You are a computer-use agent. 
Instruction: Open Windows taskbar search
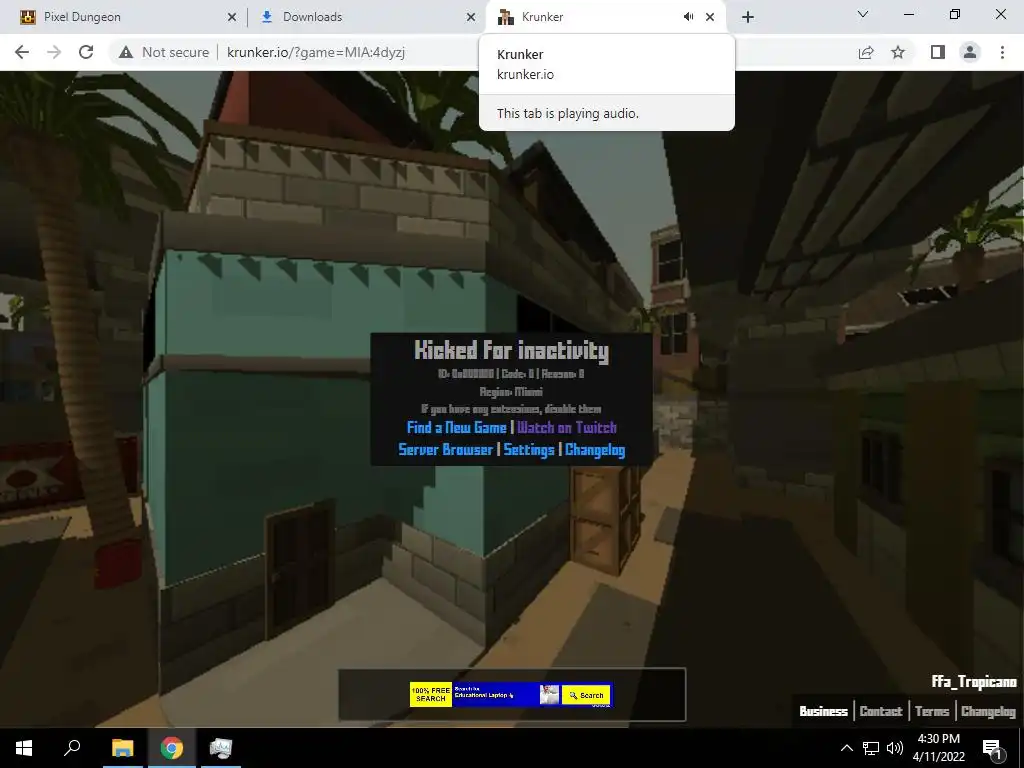[72, 748]
